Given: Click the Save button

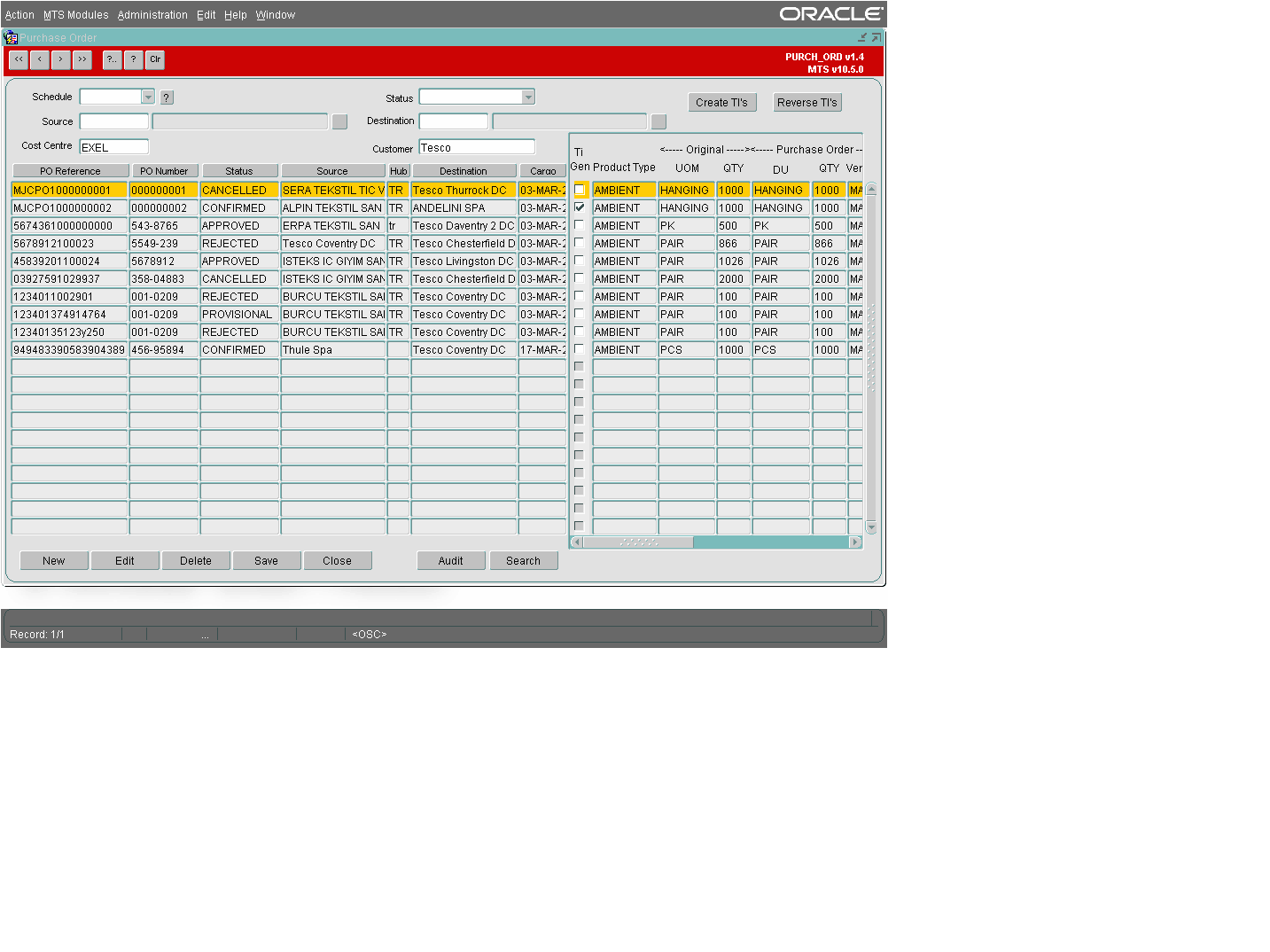Looking at the screenshot, I should point(266,561).
